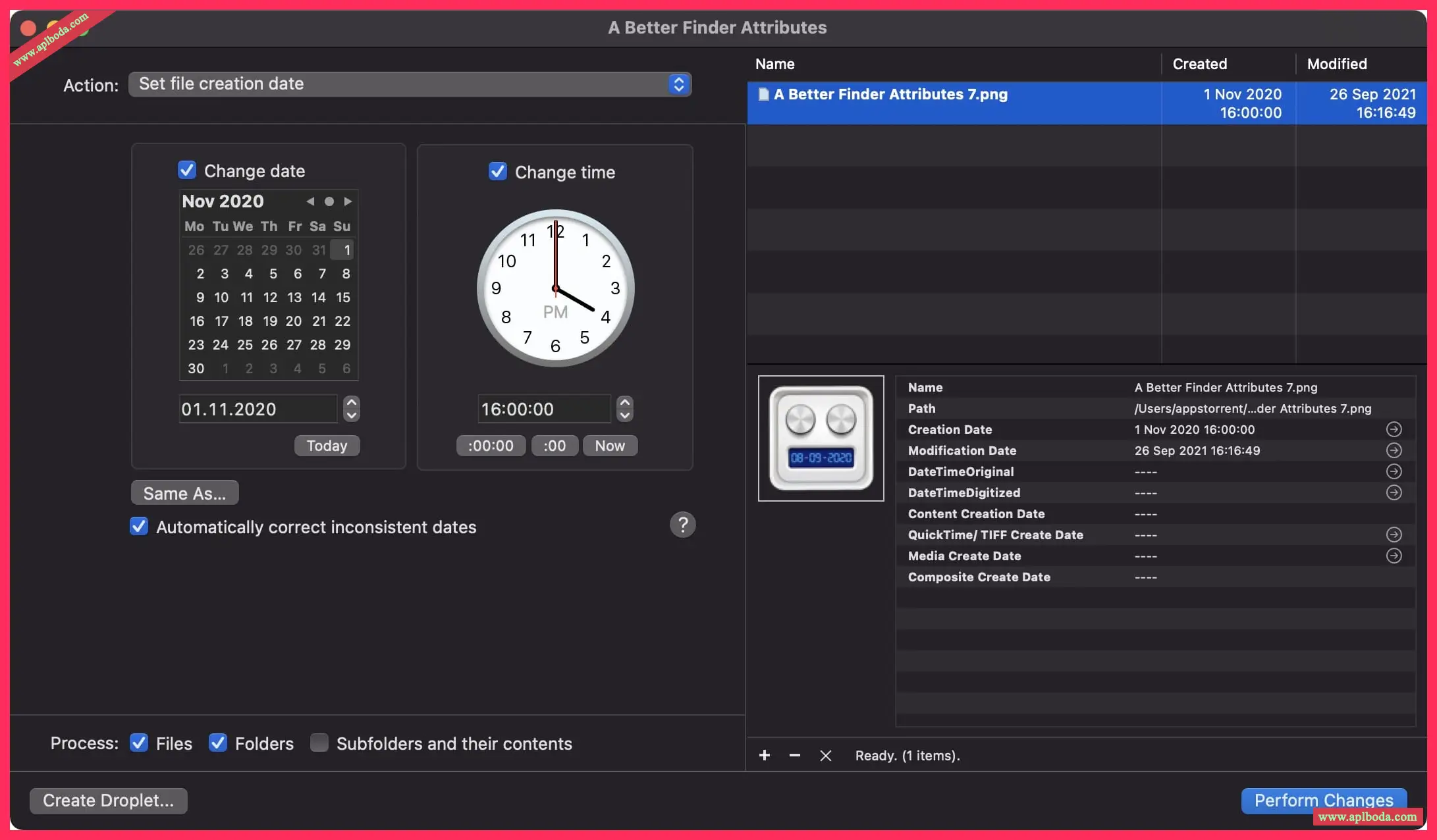Image resolution: width=1437 pixels, height=840 pixels.
Task: Sort file list by Modified column
Action: [x=1337, y=64]
